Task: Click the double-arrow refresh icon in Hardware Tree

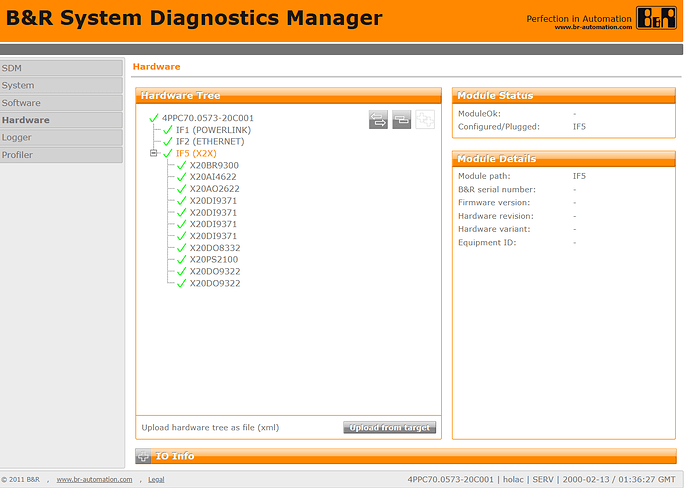Action: pyautogui.click(x=378, y=120)
